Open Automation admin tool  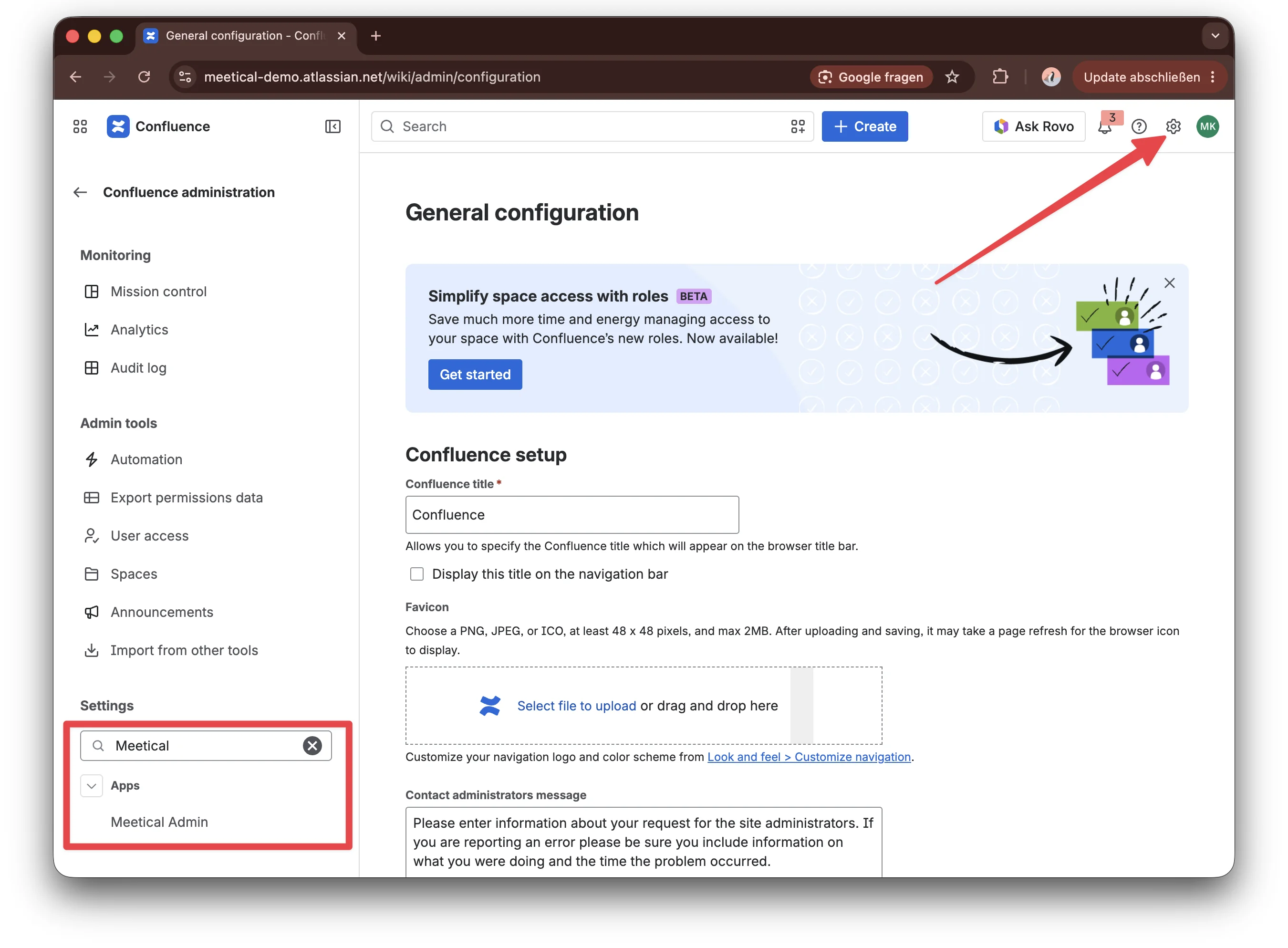click(146, 459)
